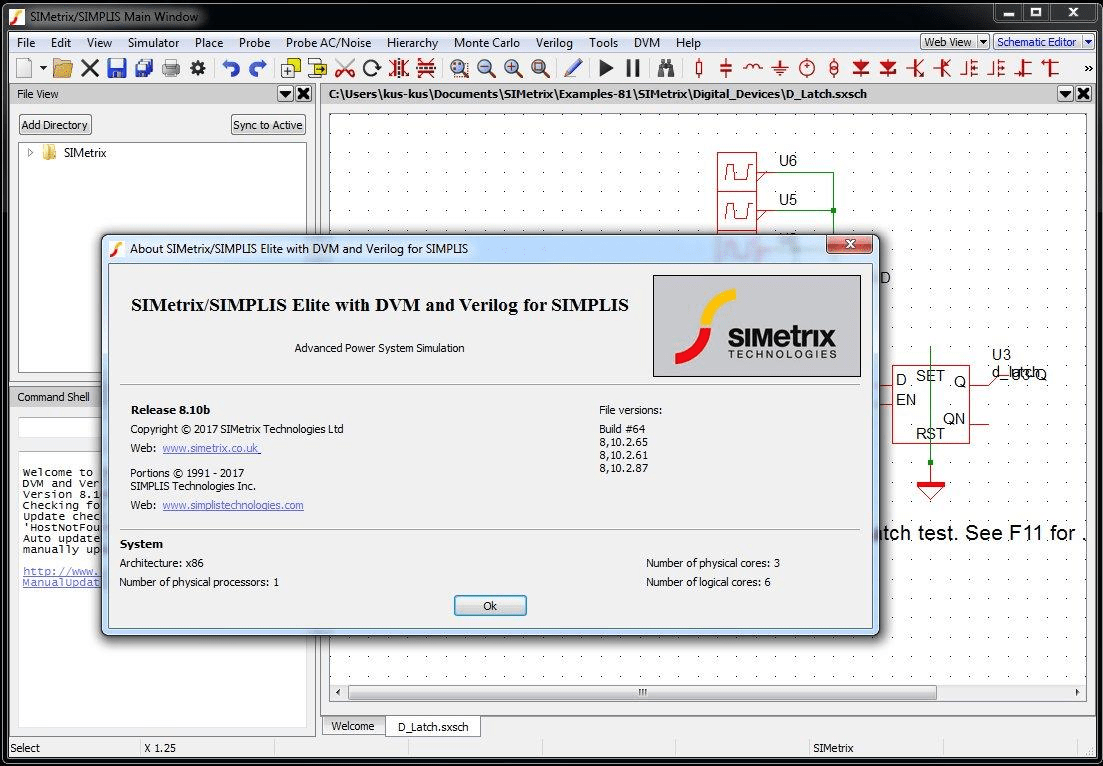
Task: Open the File menu
Action: [26, 42]
